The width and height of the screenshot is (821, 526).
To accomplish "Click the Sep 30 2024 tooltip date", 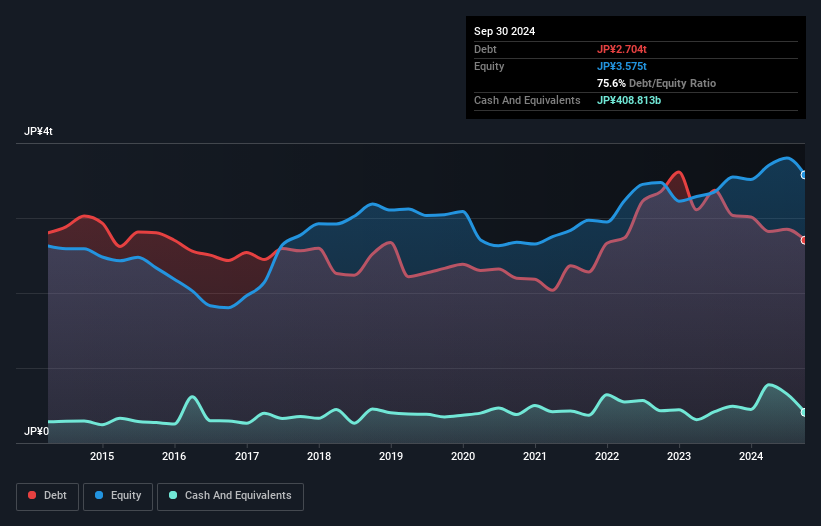I will click(504, 31).
